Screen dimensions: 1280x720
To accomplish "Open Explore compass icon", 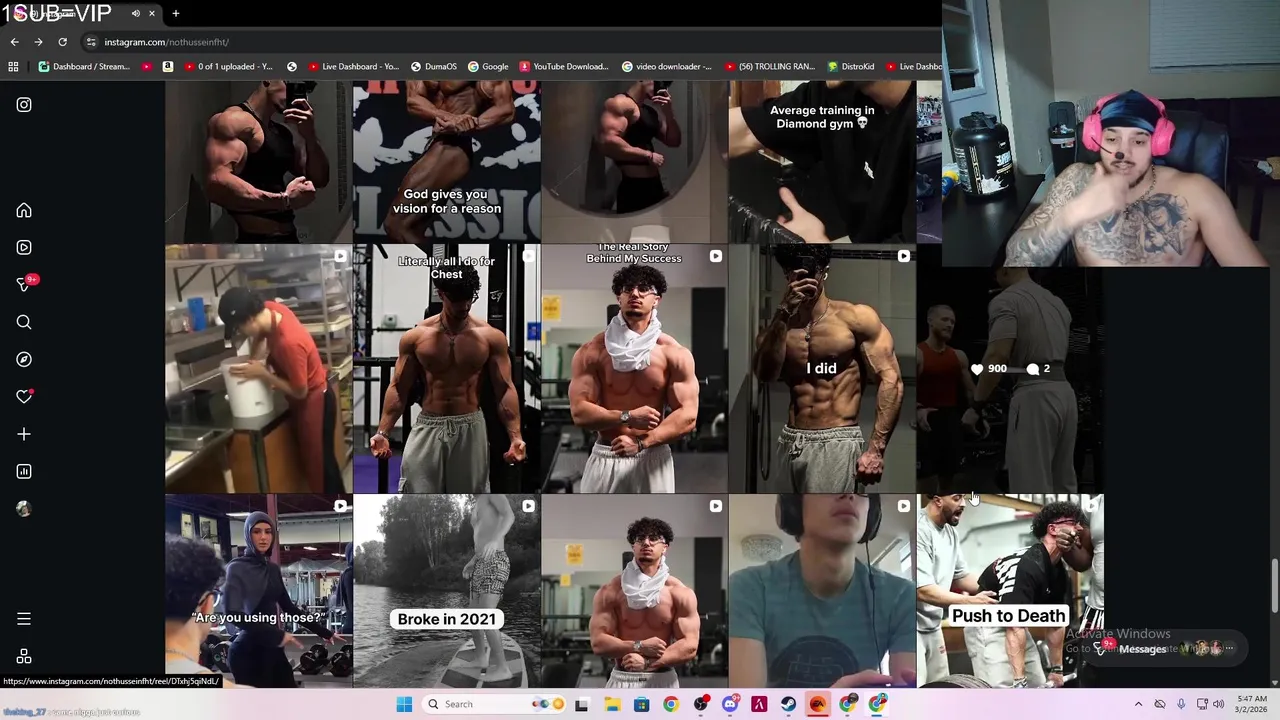I will (x=24, y=359).
